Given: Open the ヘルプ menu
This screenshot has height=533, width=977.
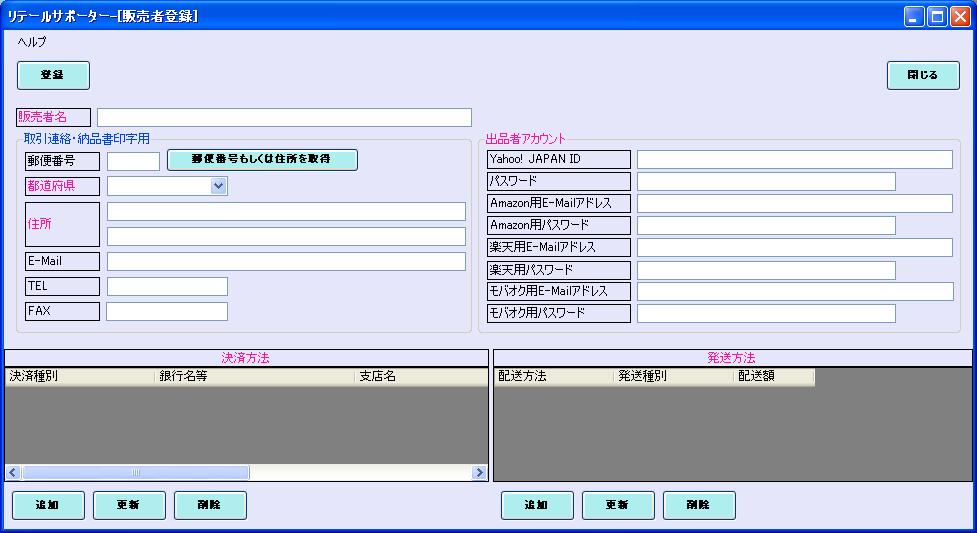Looking at the screenshot, I should coord(32,42).
